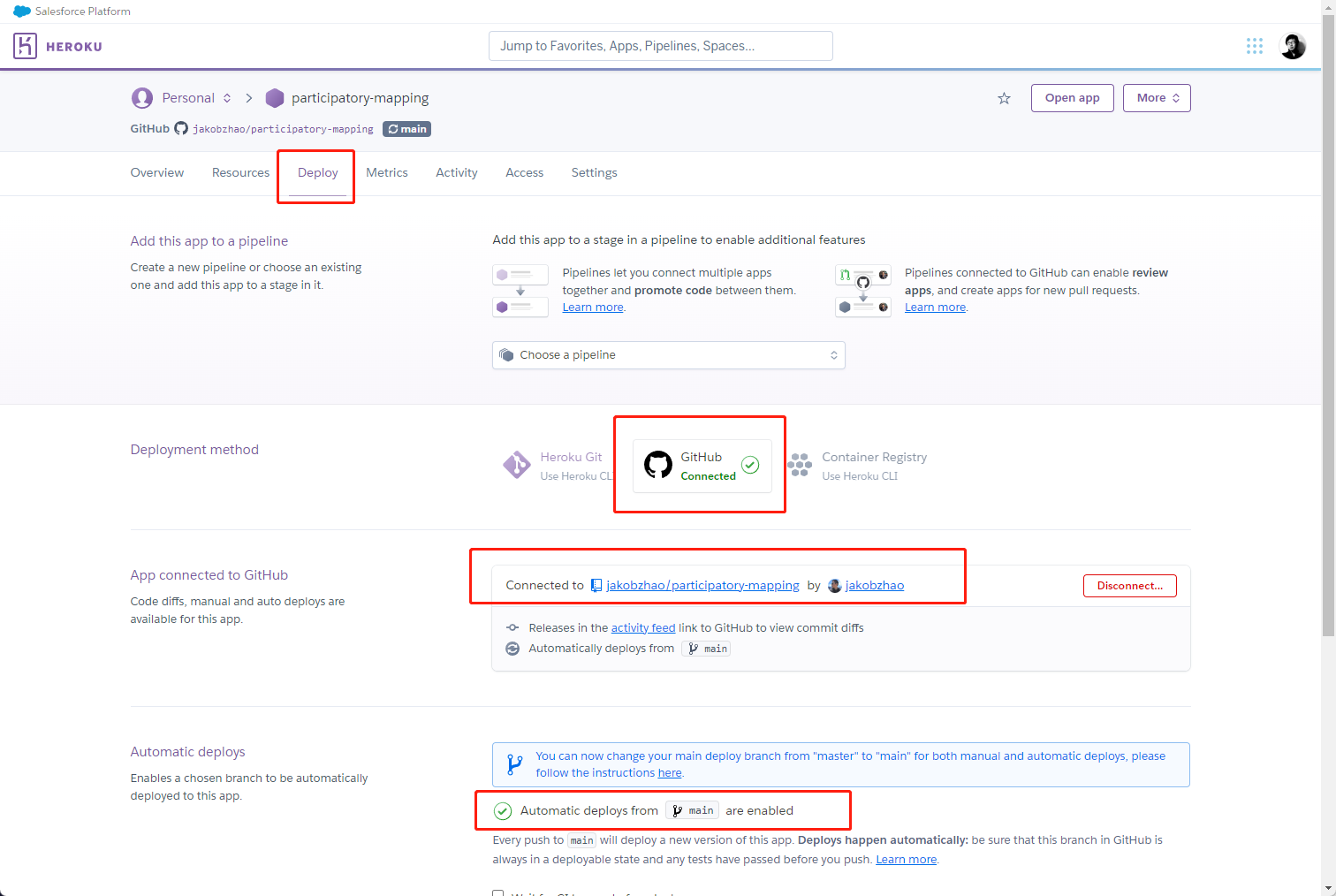1336x896 pixels.
Task: Click the repository icon before jakobzhao/participatory-mapping
Action: coord(596,585)
